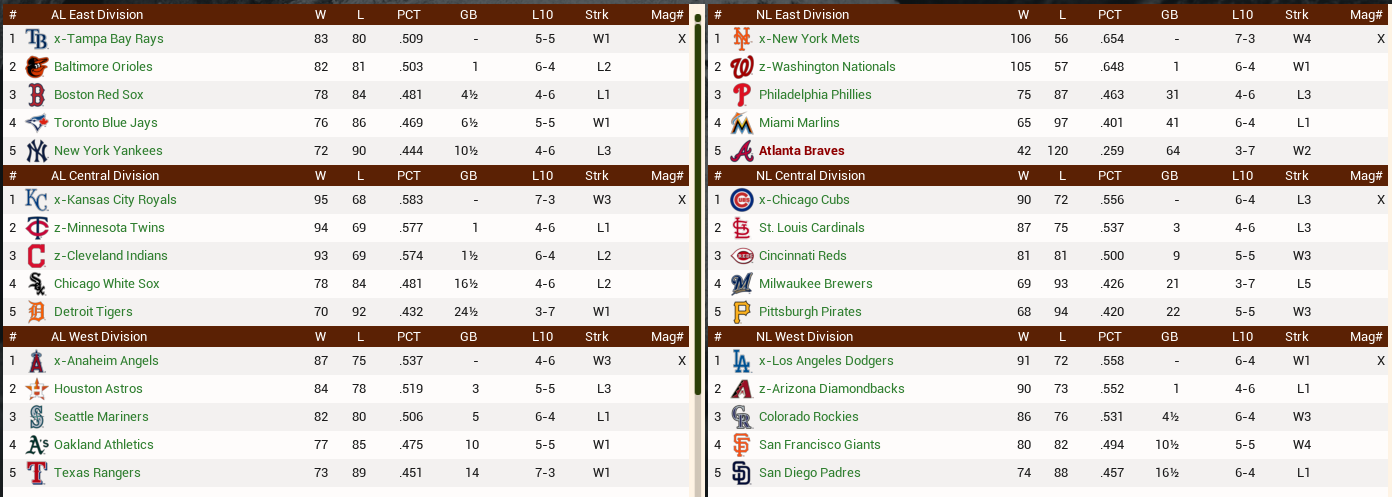Screen dimensions: 1392x497
Task: Sort AL East Division by PCT column
Action: pyautogui.click(x=408, y=15)
